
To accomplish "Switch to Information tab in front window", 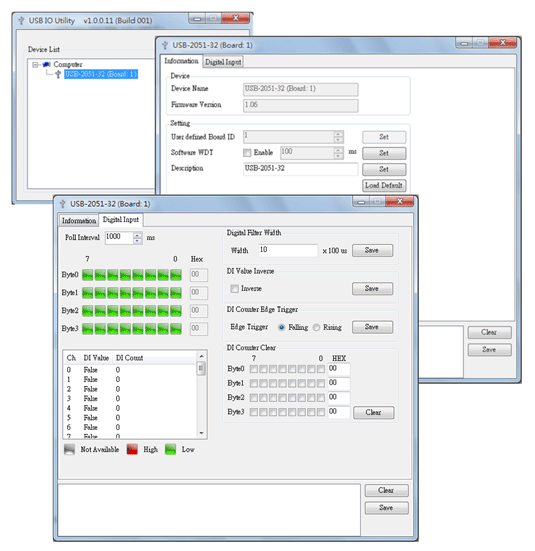I will point(79,221).
